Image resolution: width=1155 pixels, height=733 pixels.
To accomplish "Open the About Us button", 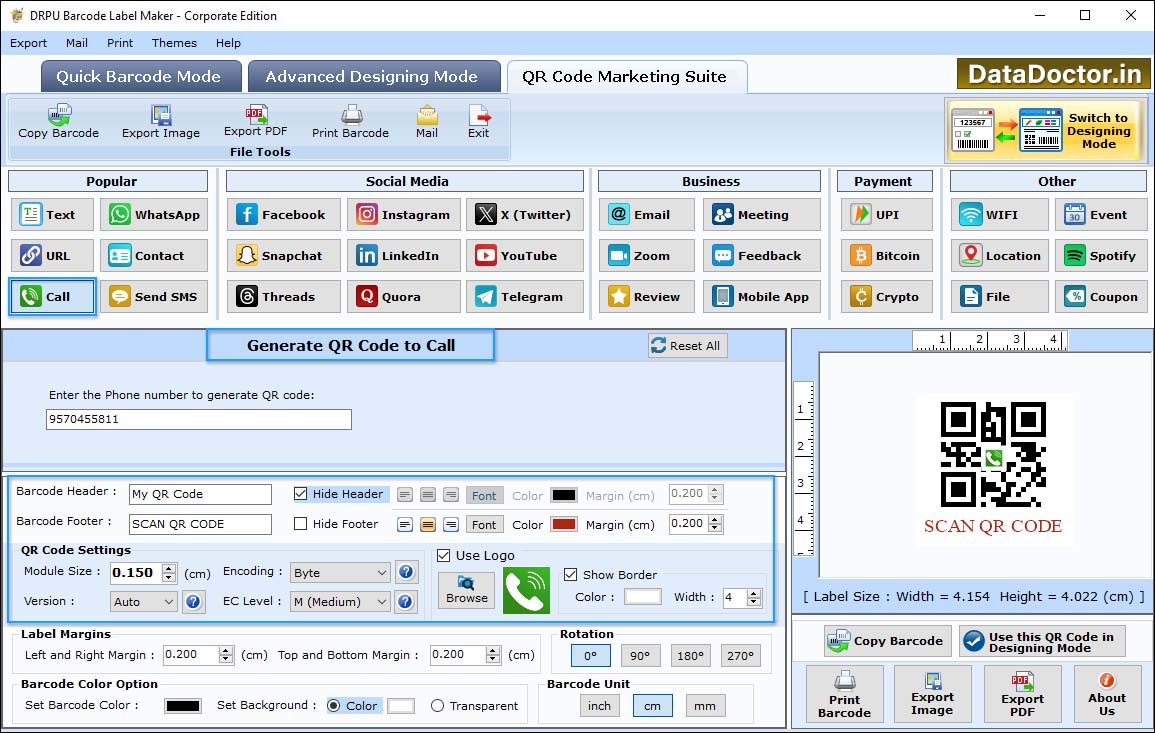I will coord(1106,694).
